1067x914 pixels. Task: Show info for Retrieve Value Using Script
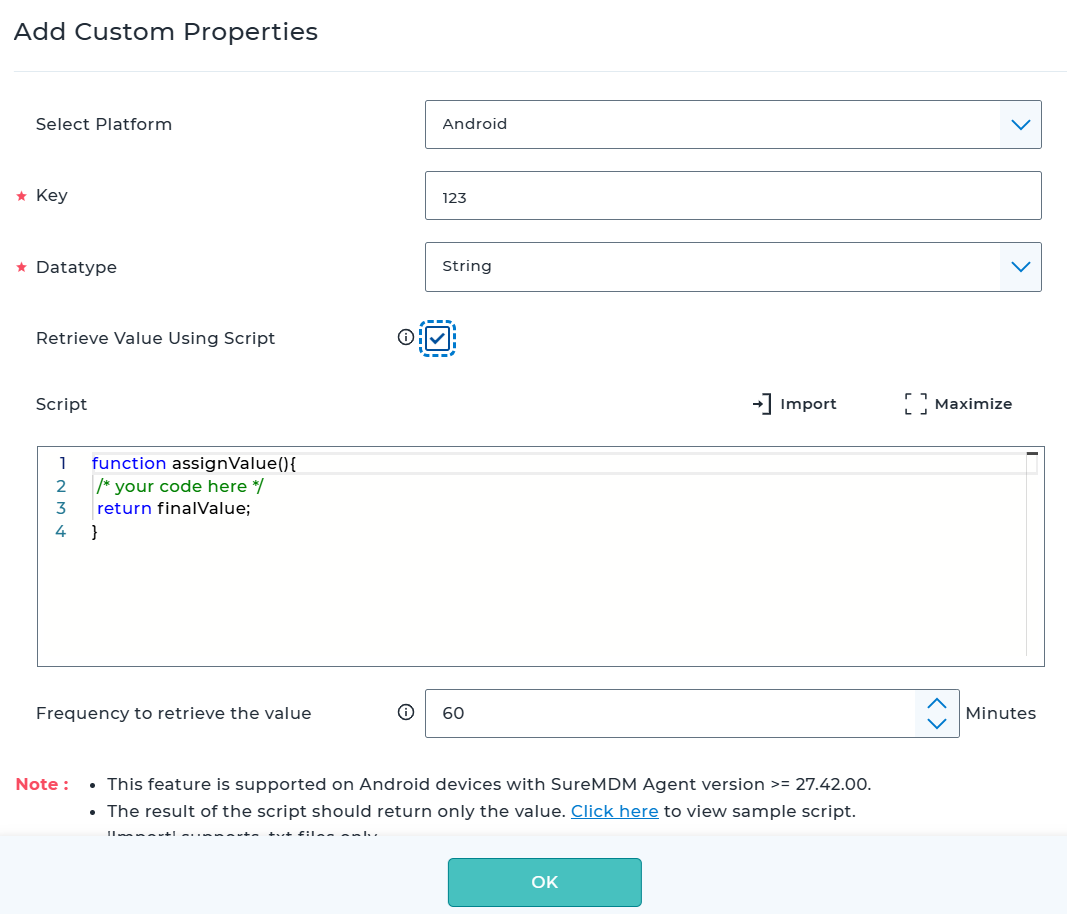405,338
